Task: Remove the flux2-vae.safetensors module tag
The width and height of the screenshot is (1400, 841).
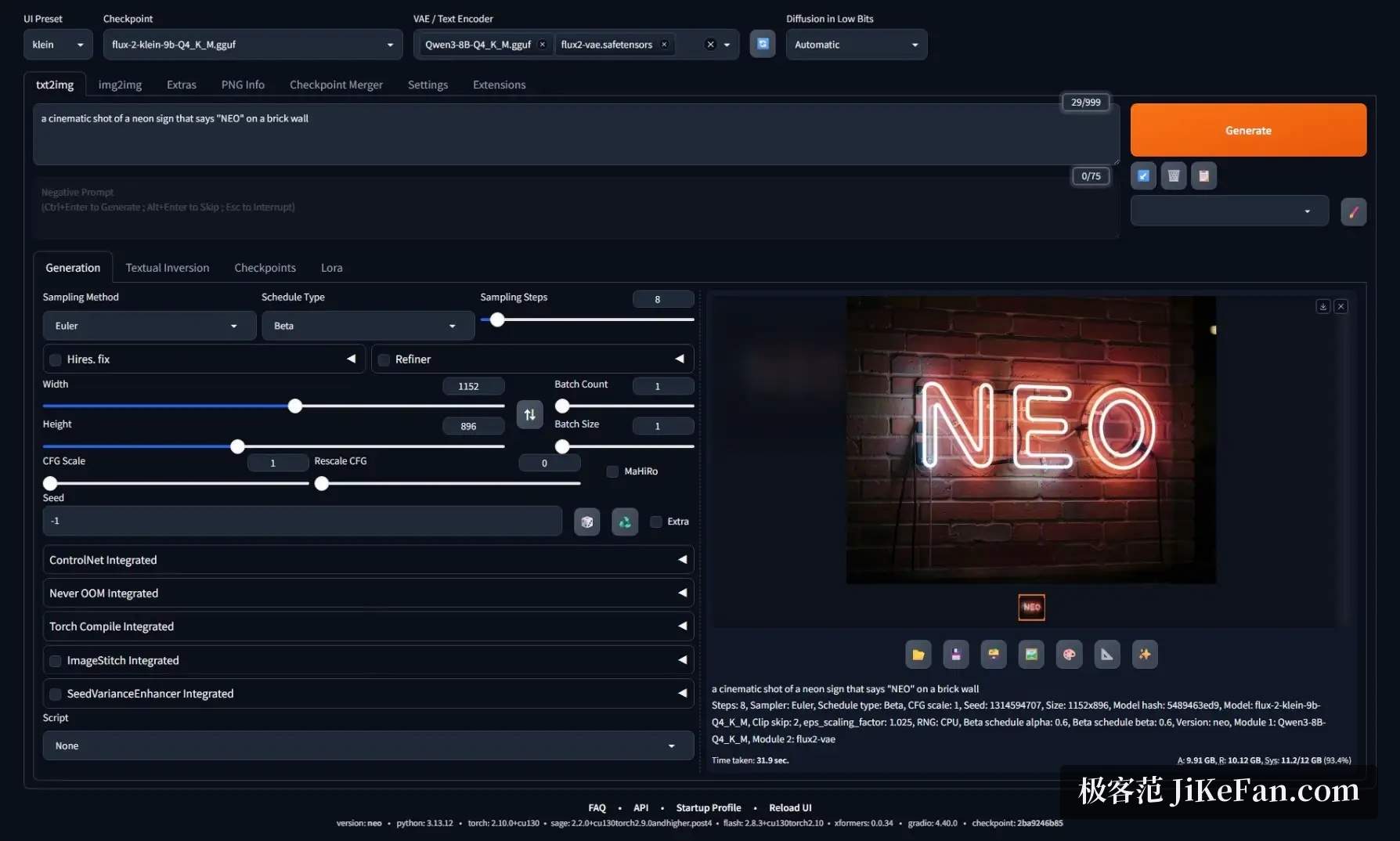Action: click(x=664, y=45)
